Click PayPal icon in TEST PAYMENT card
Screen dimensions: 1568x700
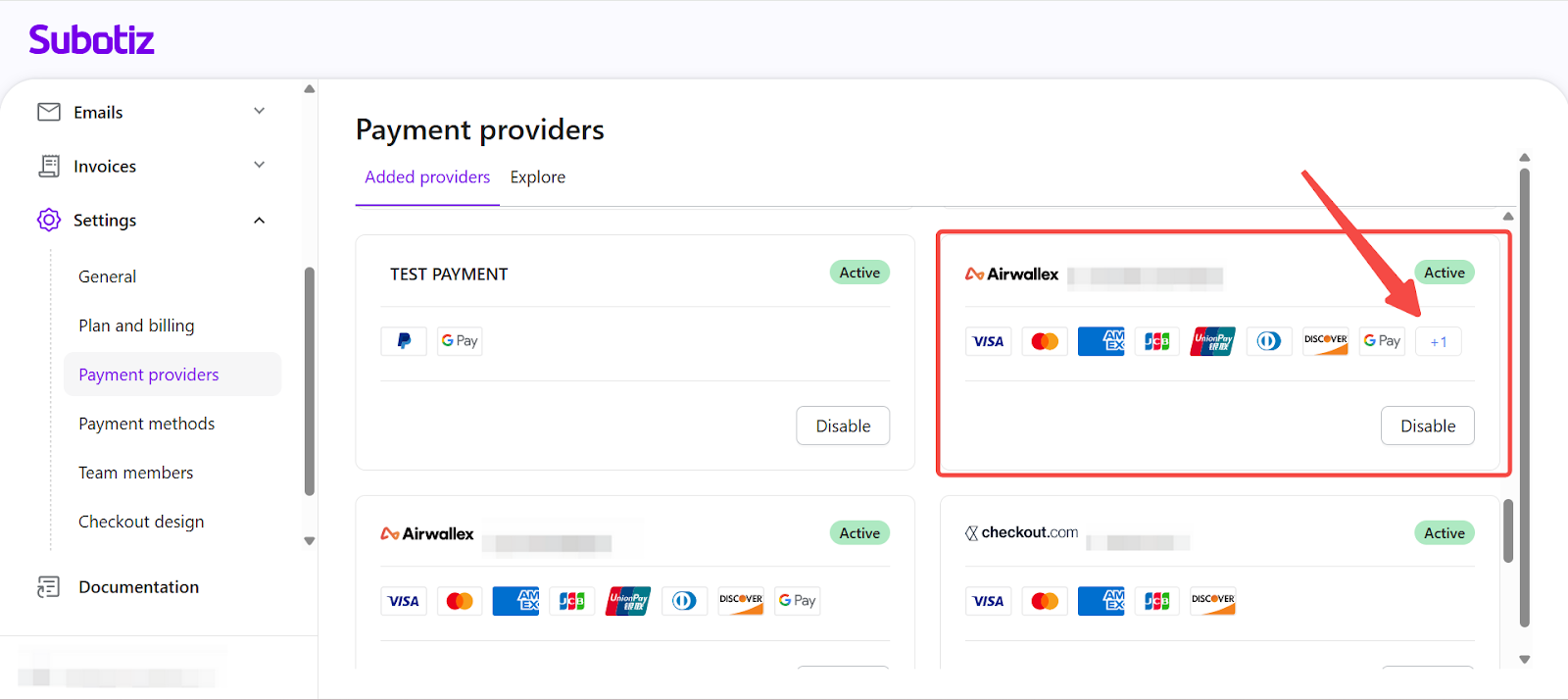click(x=404, y=340)
